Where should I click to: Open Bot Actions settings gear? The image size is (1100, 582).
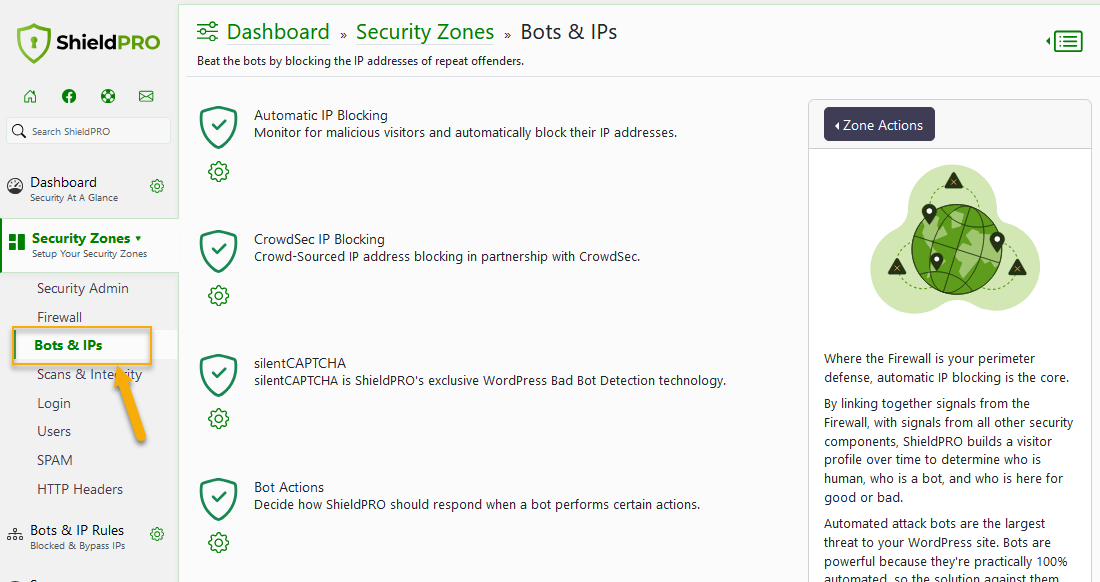tap(218, 543)
